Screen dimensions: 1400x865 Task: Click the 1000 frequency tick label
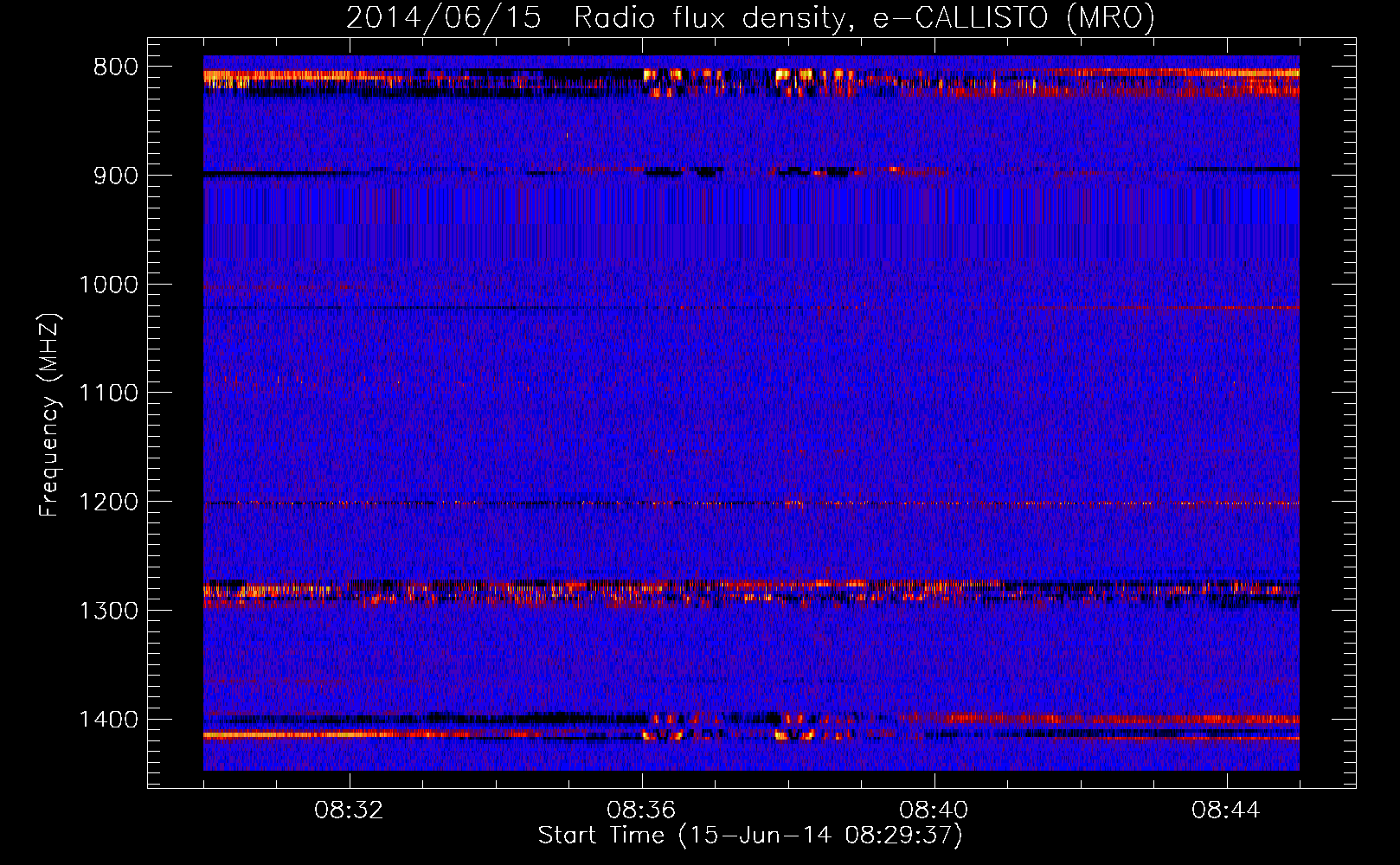click(108, 285)
